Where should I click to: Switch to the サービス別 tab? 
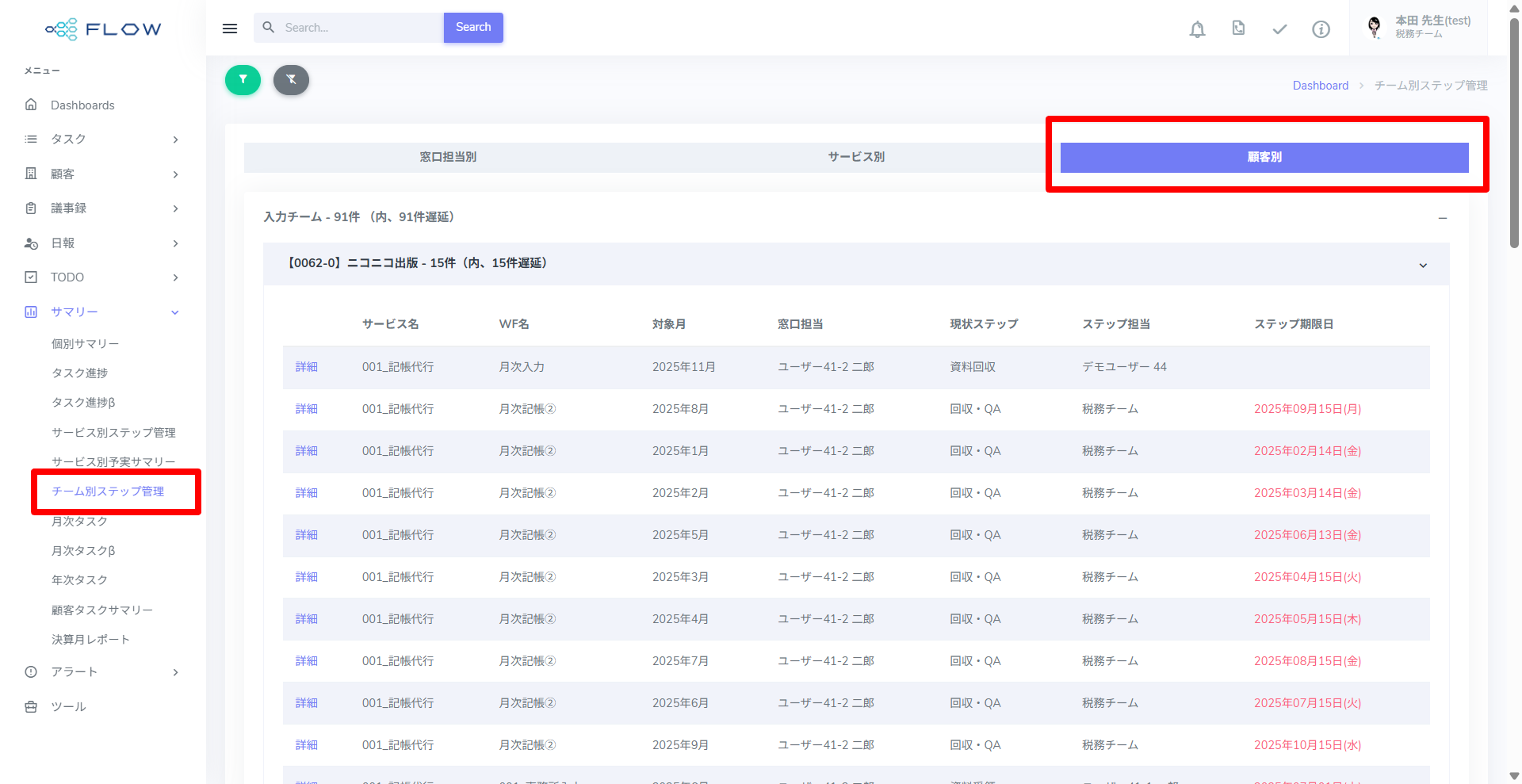(x=856, y=157)
